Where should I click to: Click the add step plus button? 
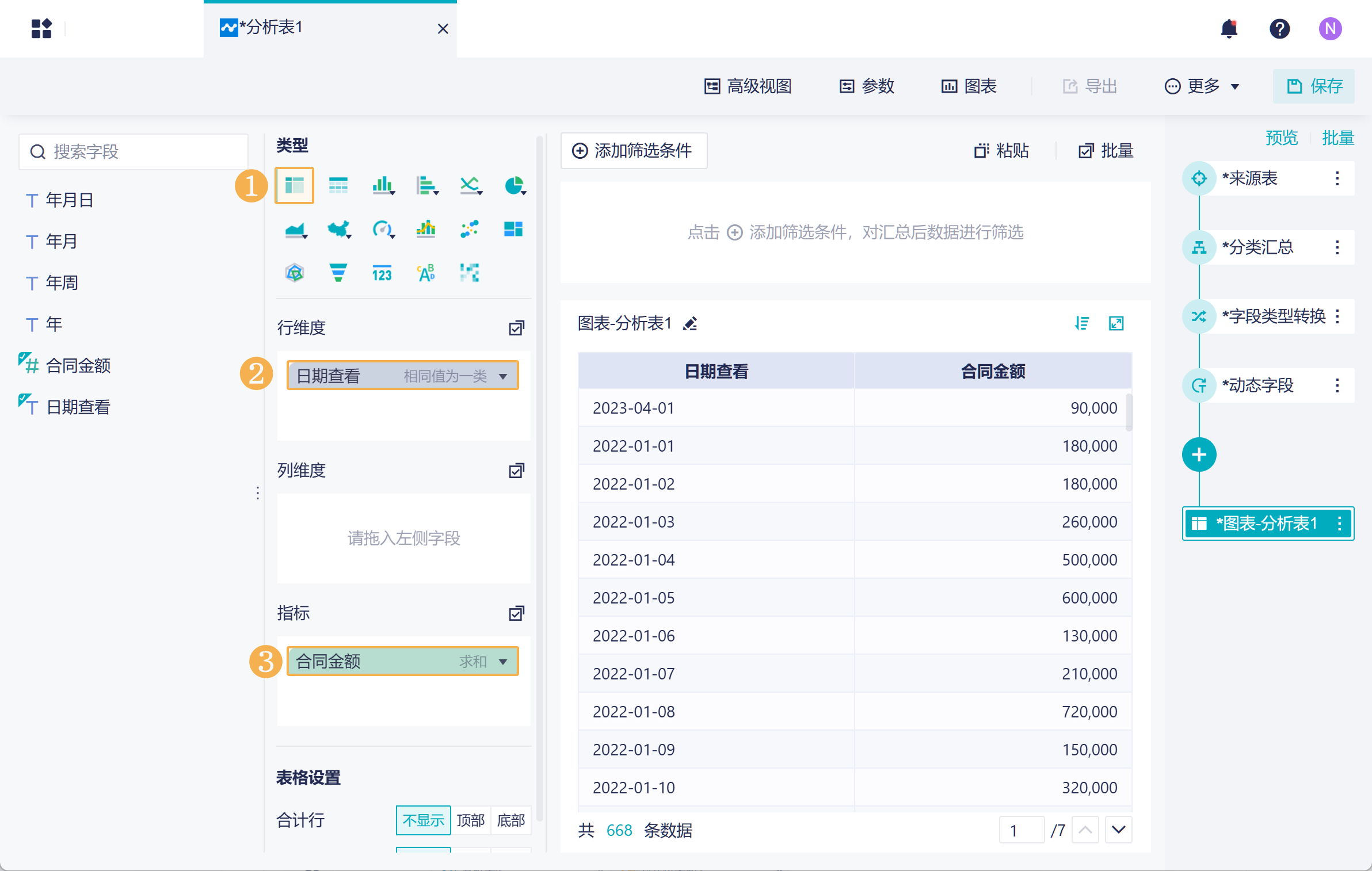[x=1199, y=455]
